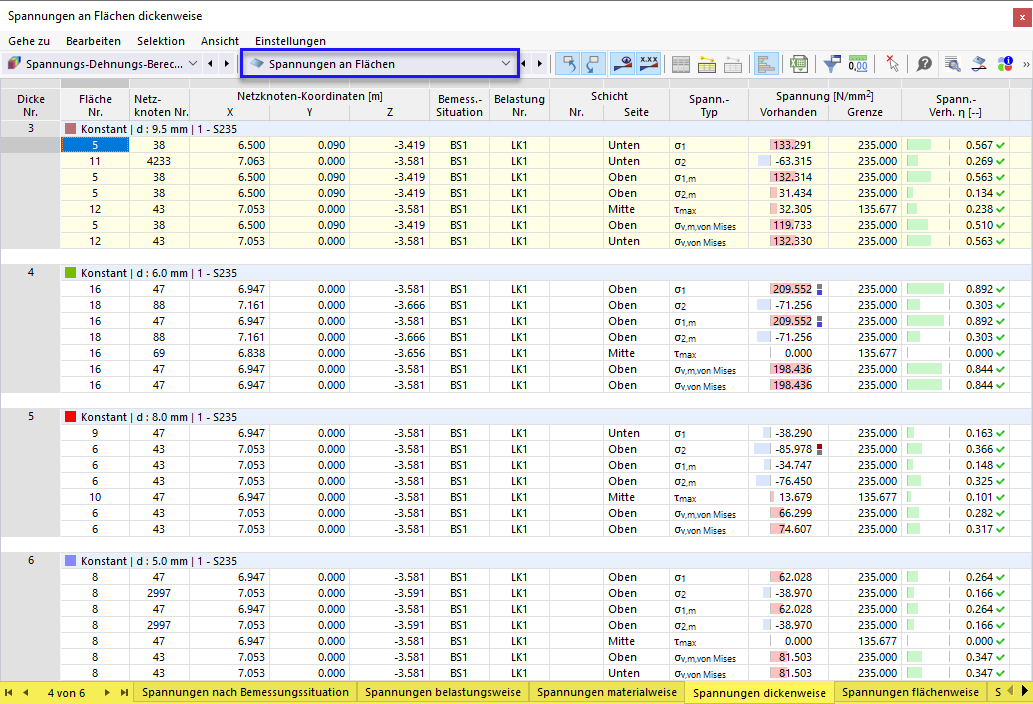Click purple swatch of thickness d: 5.0 mm
Viewport: 1033px width, 704px height.
(x=70, y=561)
